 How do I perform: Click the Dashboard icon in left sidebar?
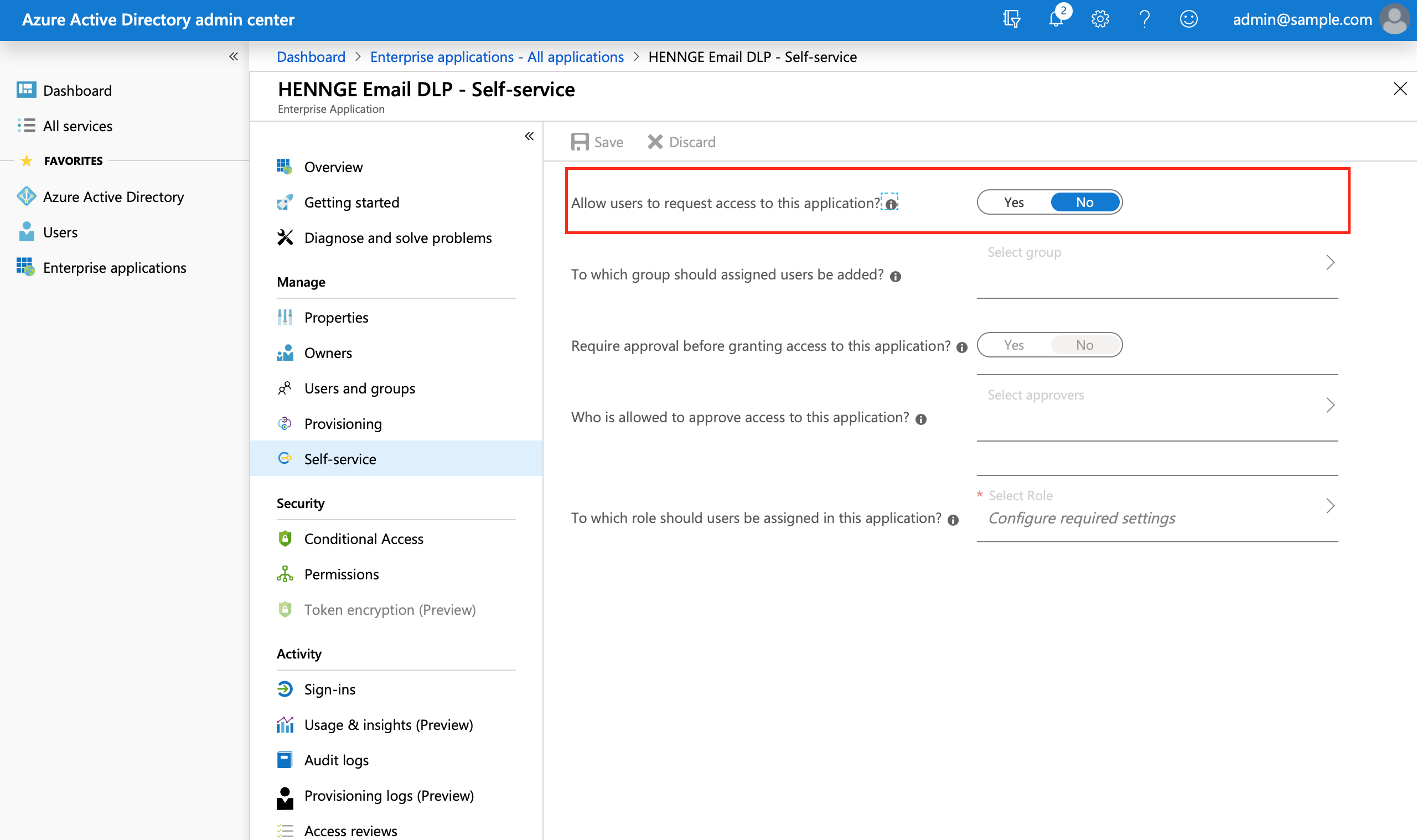pyautogui.click(x=26, y=90)
